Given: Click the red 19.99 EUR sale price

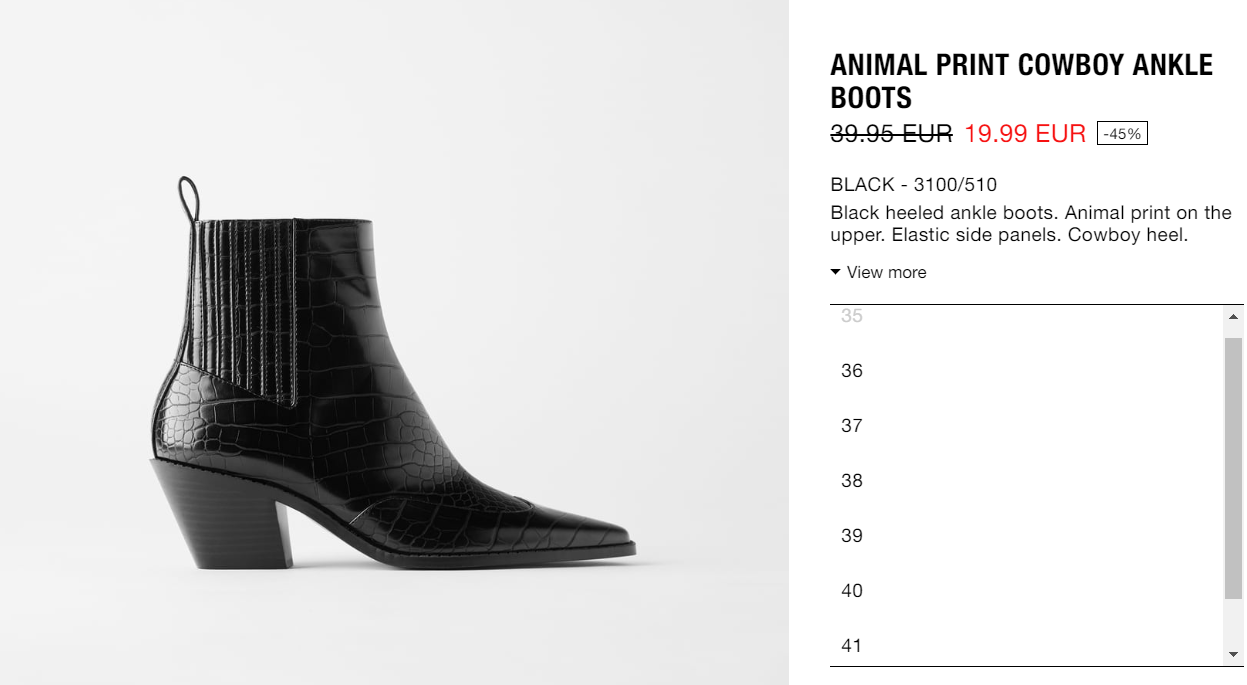Looking at the screenshot, I should 1025,134.
